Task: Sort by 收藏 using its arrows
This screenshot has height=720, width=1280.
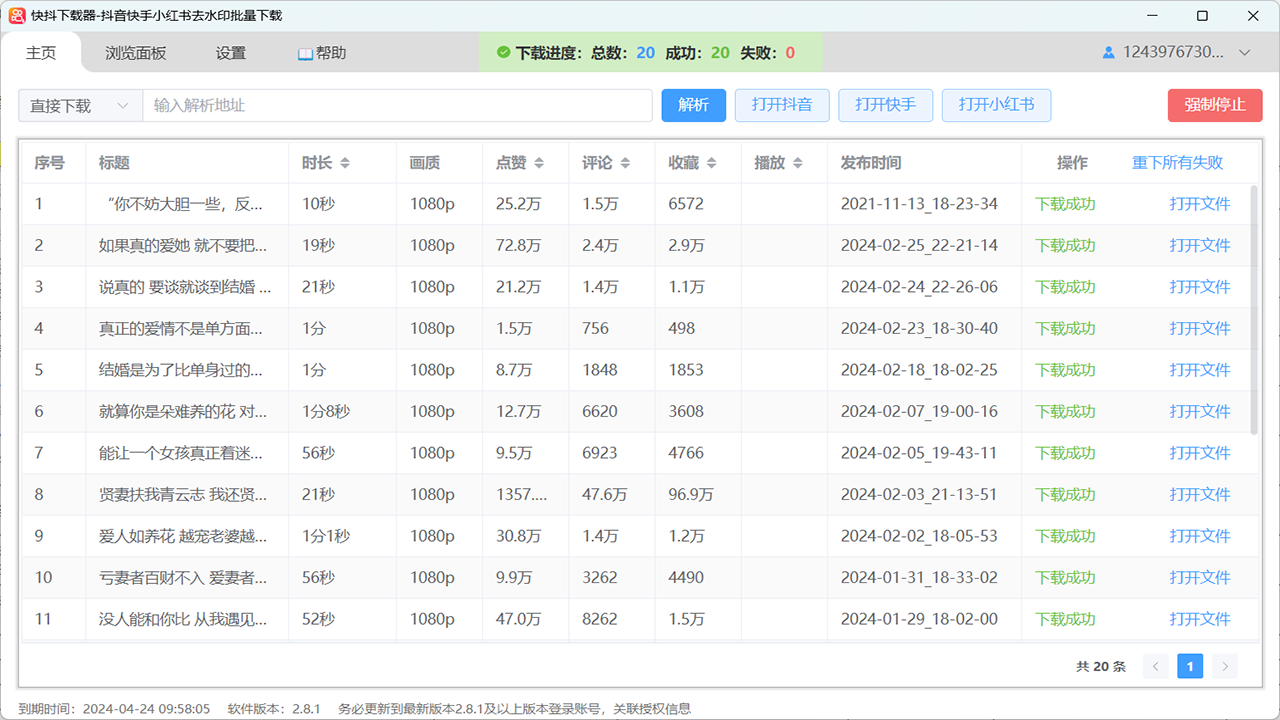Action: (x=711, y=163)
